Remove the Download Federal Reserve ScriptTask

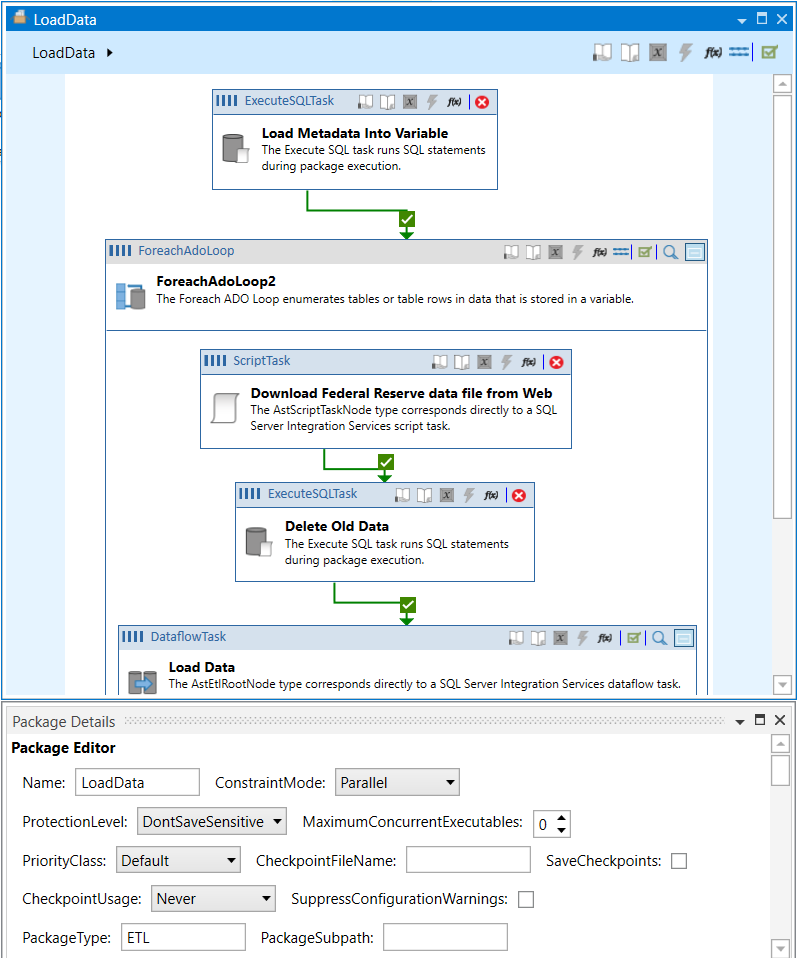(556, 362)
